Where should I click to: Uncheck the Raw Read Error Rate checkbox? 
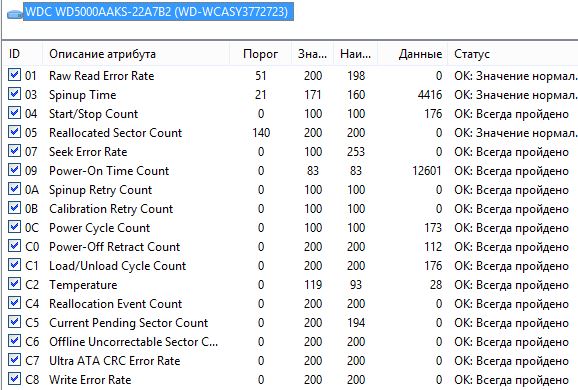click(x=14, y=75)
